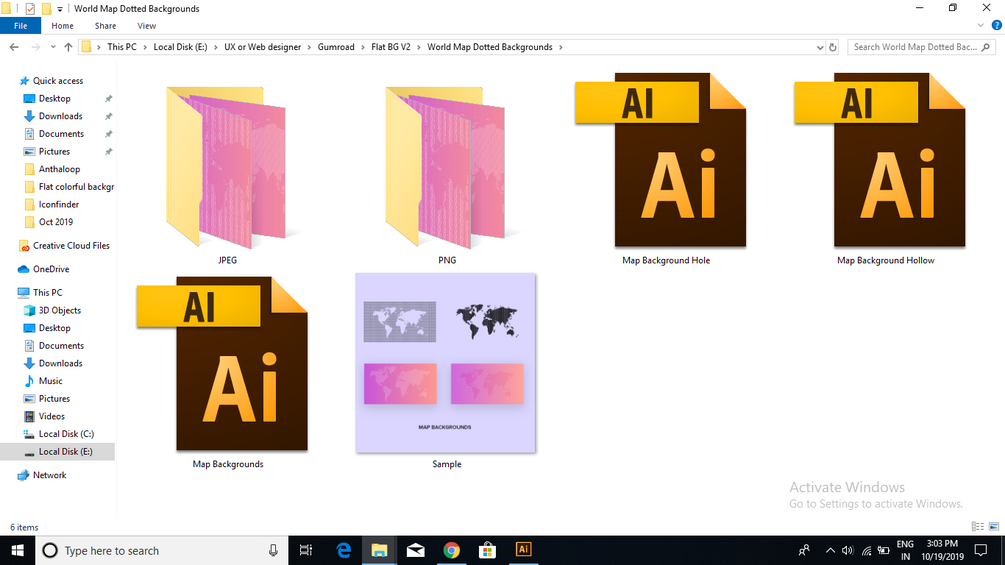Click Gumroad in the breadcrumb path
The image size is (1005, 565).
[336, 47]
